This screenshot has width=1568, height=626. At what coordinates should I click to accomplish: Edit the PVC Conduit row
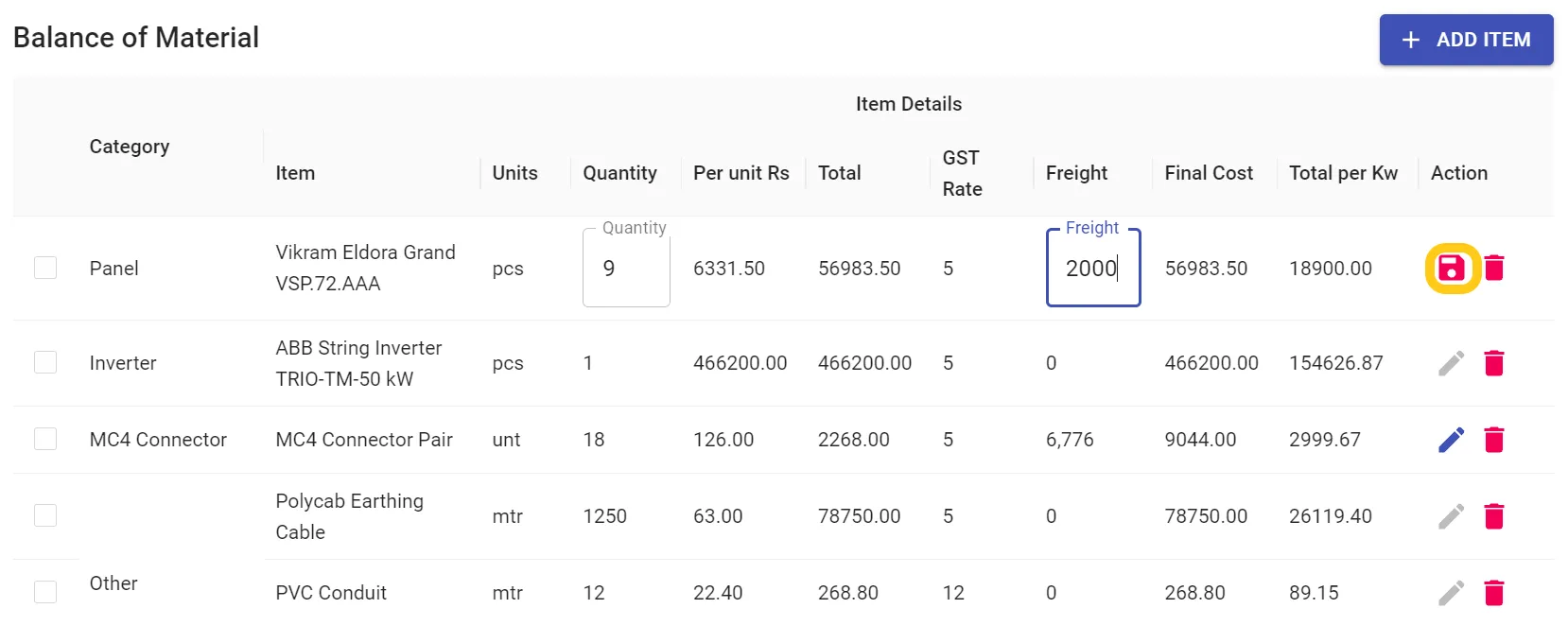click(x=1452, y=593)
